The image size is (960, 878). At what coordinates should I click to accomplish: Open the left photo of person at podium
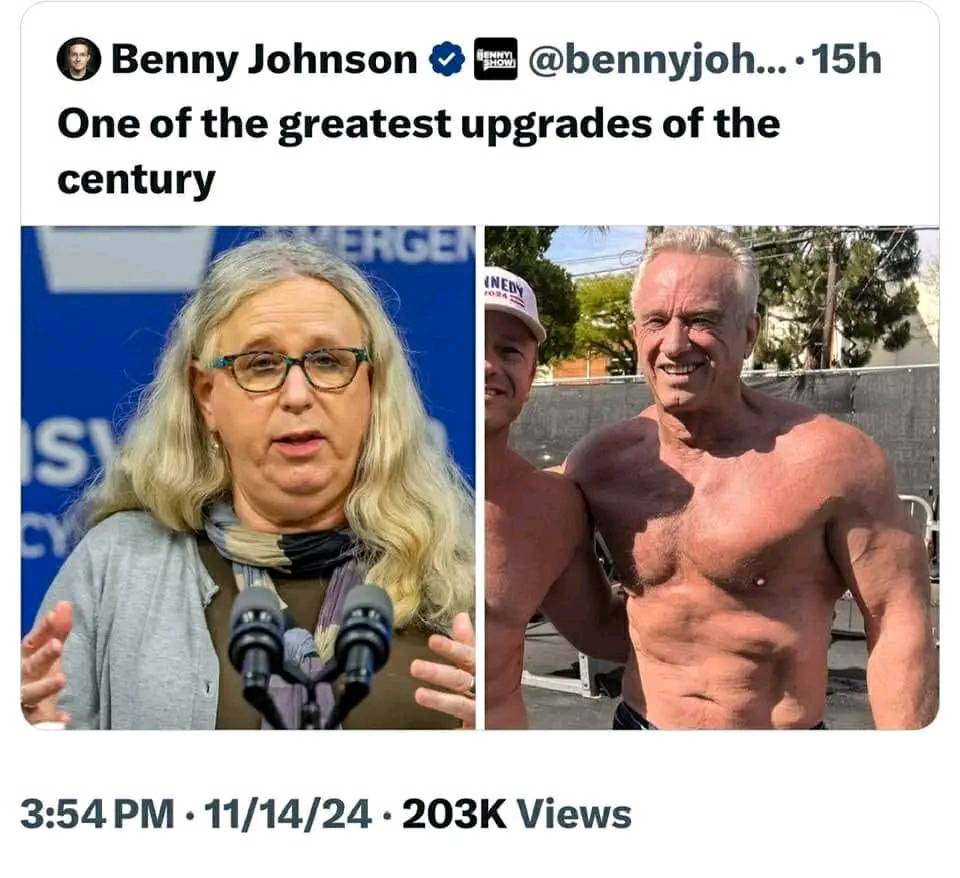[x=248, y=478]
